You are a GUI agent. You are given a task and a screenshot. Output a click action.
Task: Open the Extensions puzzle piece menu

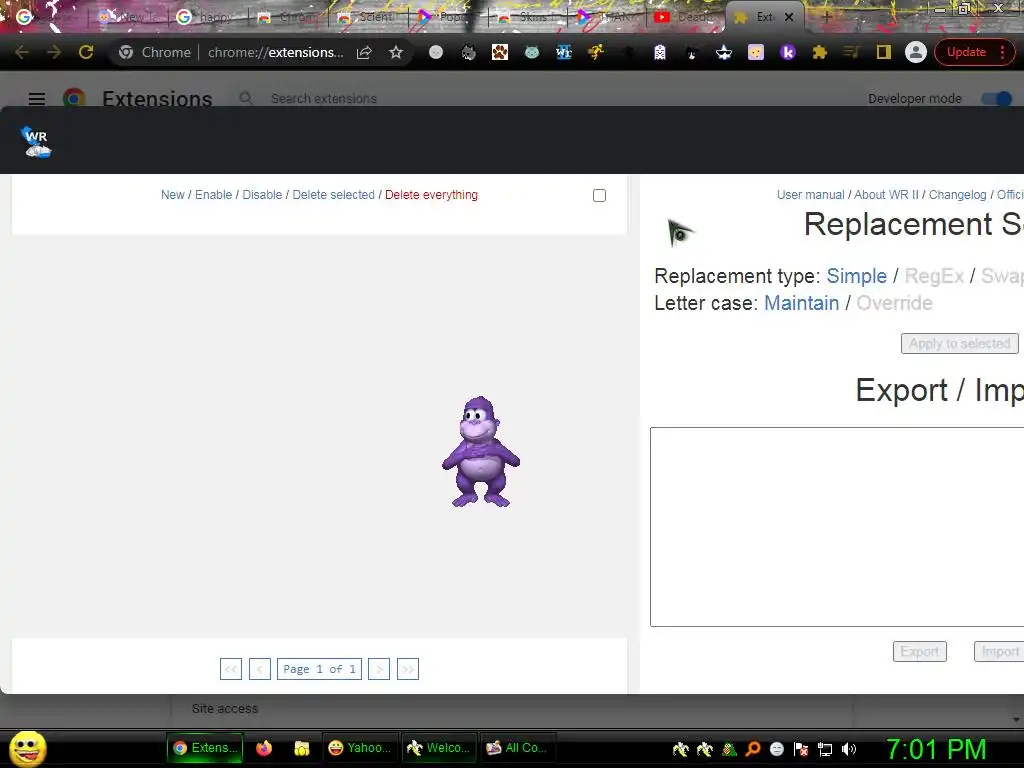pos(820,52)
